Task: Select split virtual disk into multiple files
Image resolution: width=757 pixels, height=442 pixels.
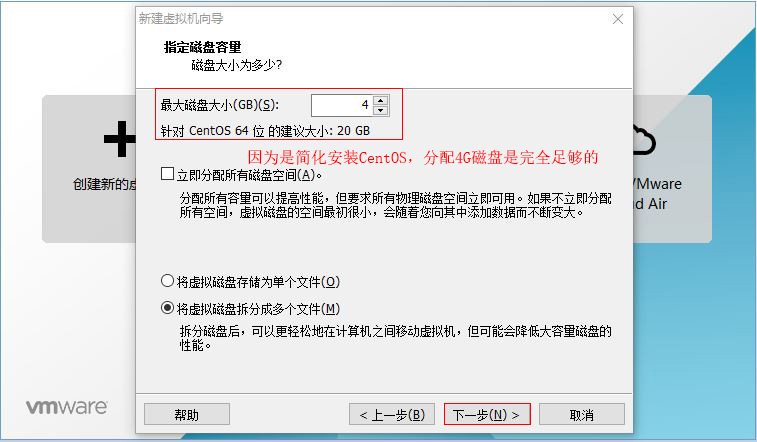Action: pos(168,308)
